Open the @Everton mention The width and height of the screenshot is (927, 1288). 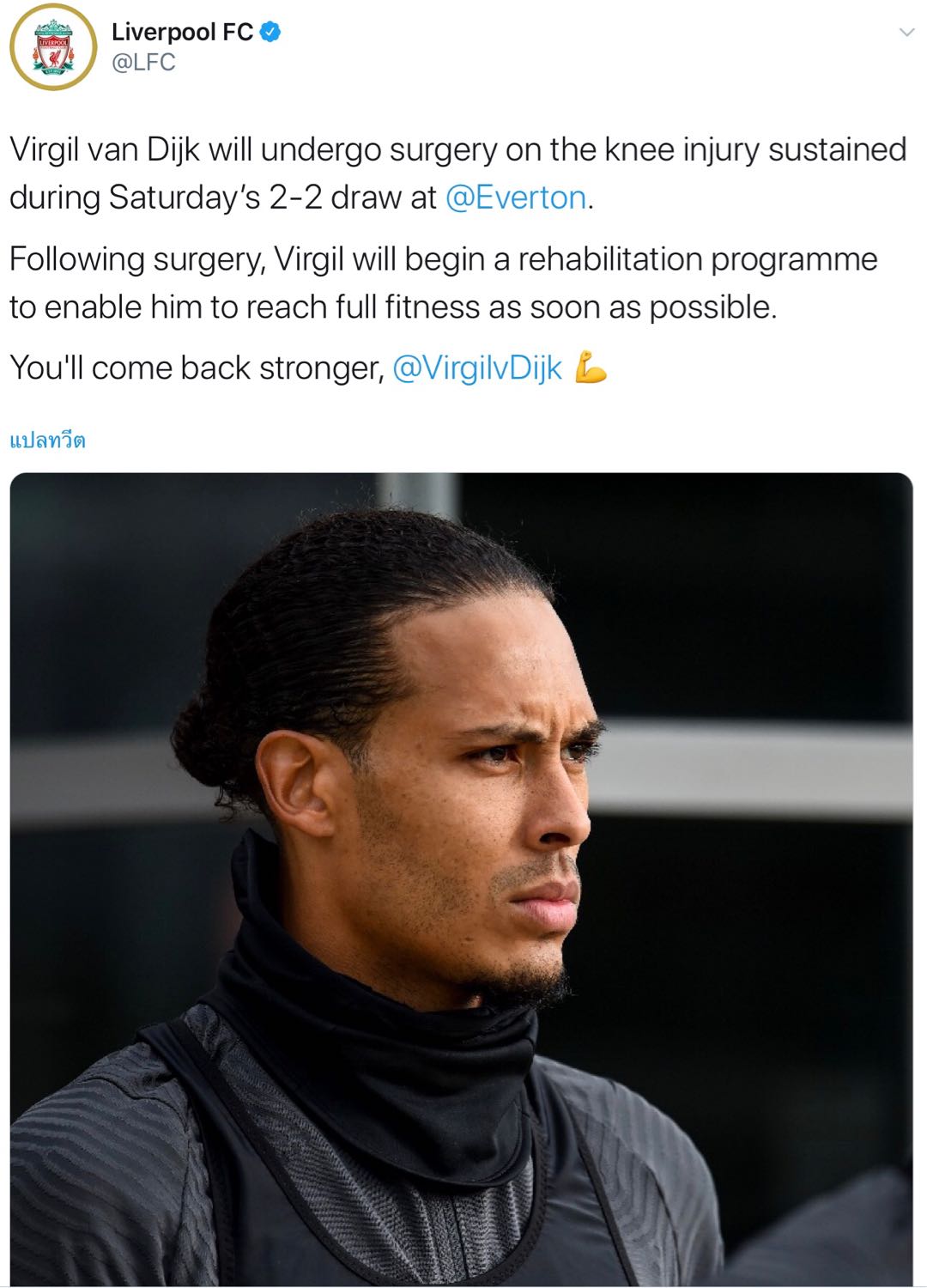[516, 197]
